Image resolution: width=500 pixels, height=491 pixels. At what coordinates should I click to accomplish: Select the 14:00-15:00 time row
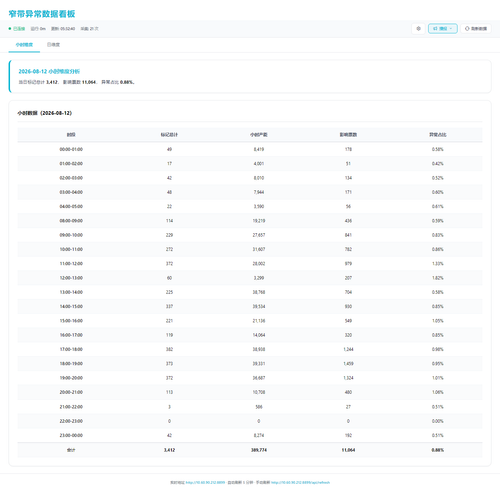250,307
